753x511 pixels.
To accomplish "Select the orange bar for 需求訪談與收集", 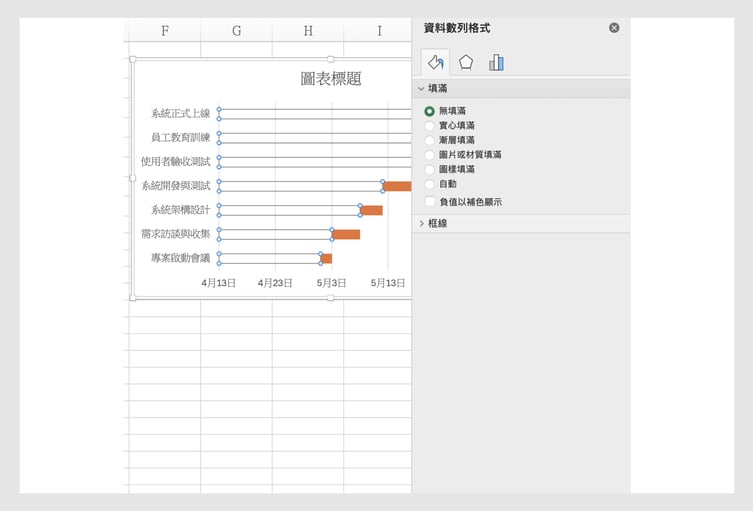I will point(346,234).
